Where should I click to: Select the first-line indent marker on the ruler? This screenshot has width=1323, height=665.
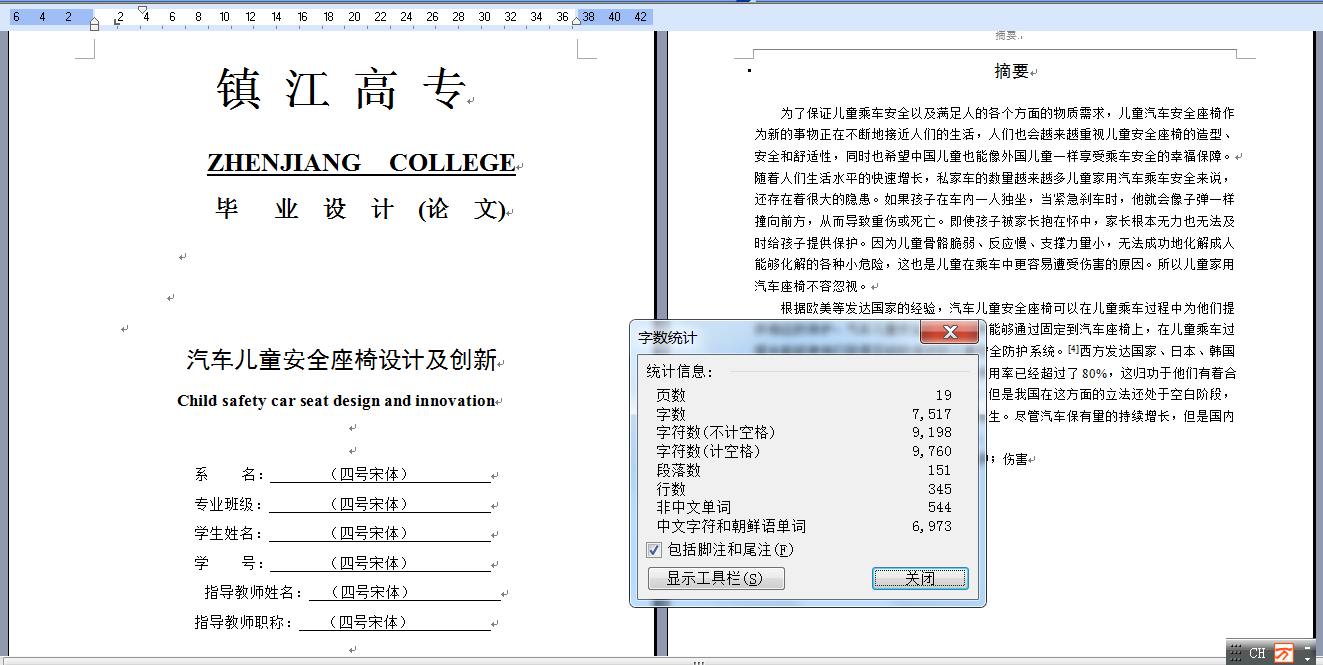[142, 11]
